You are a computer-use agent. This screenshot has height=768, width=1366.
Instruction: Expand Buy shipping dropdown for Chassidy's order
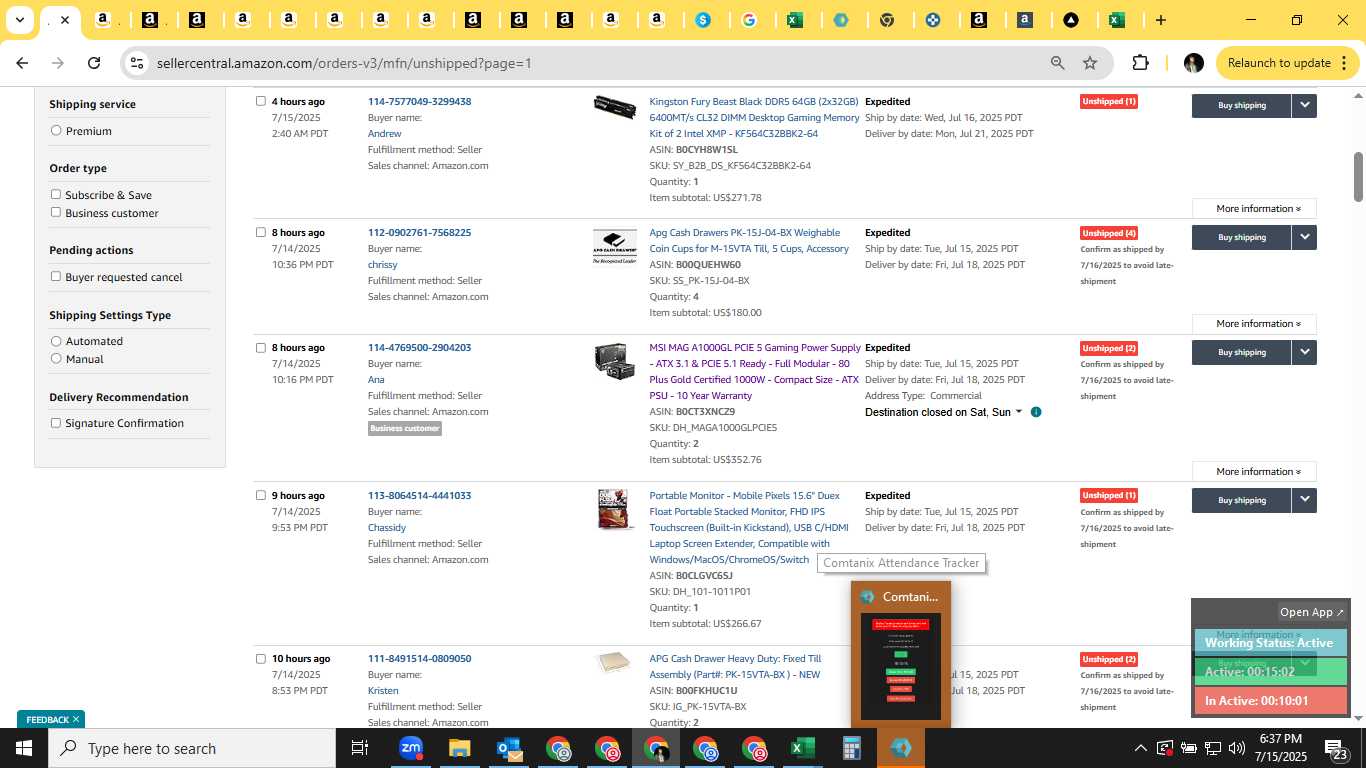click(1304, 500)
